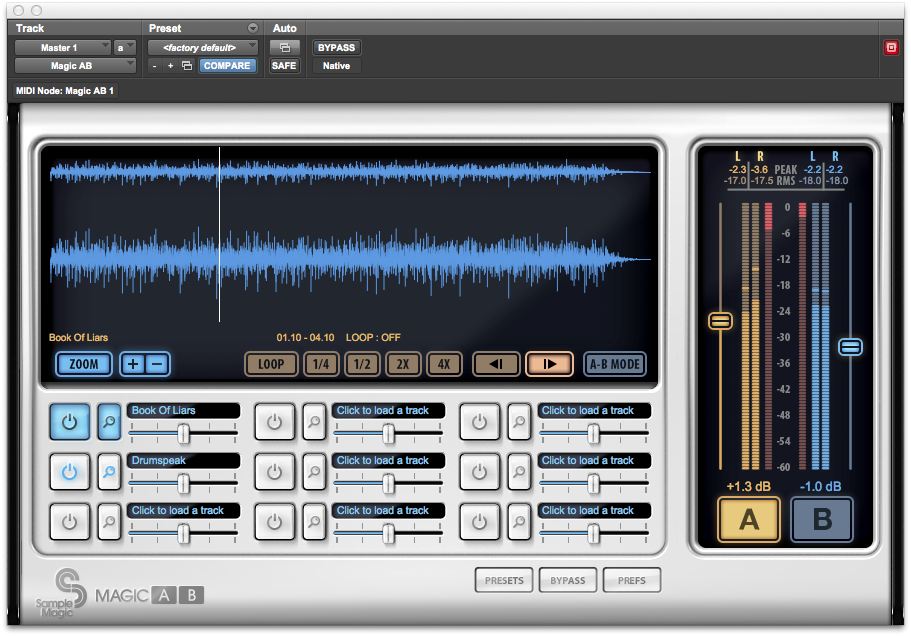Click the zoom in plus icon
This screenshot has height=636, width=911.
click(132, 364)
